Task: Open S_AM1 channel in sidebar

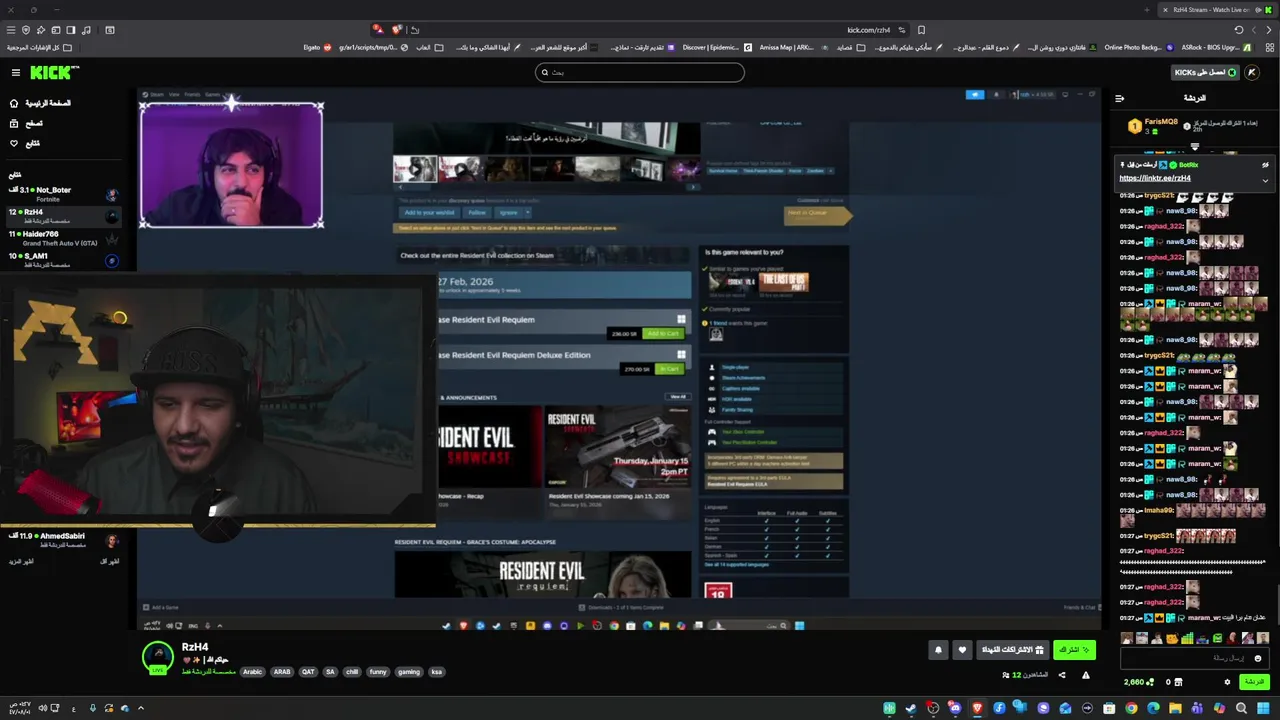Action: point(62,260)
